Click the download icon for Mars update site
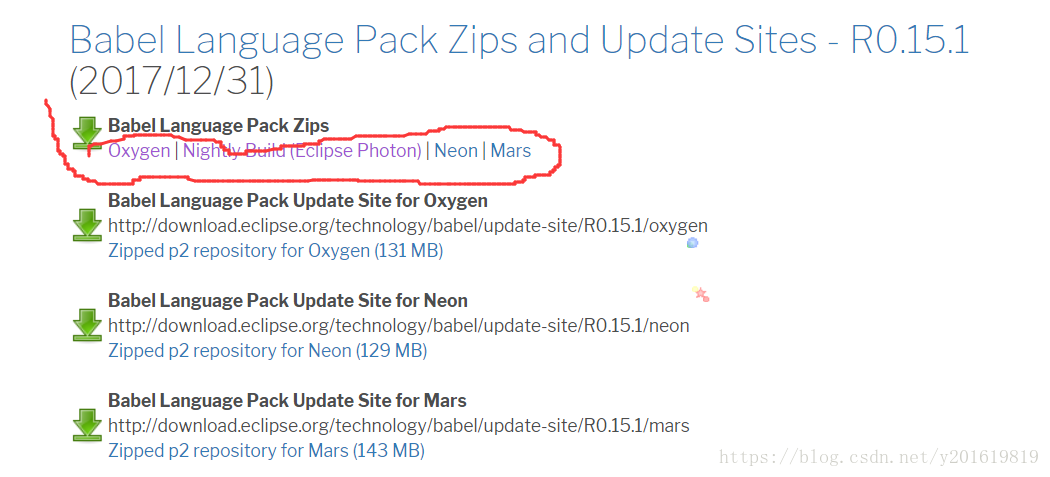 [x=88, y=424]
